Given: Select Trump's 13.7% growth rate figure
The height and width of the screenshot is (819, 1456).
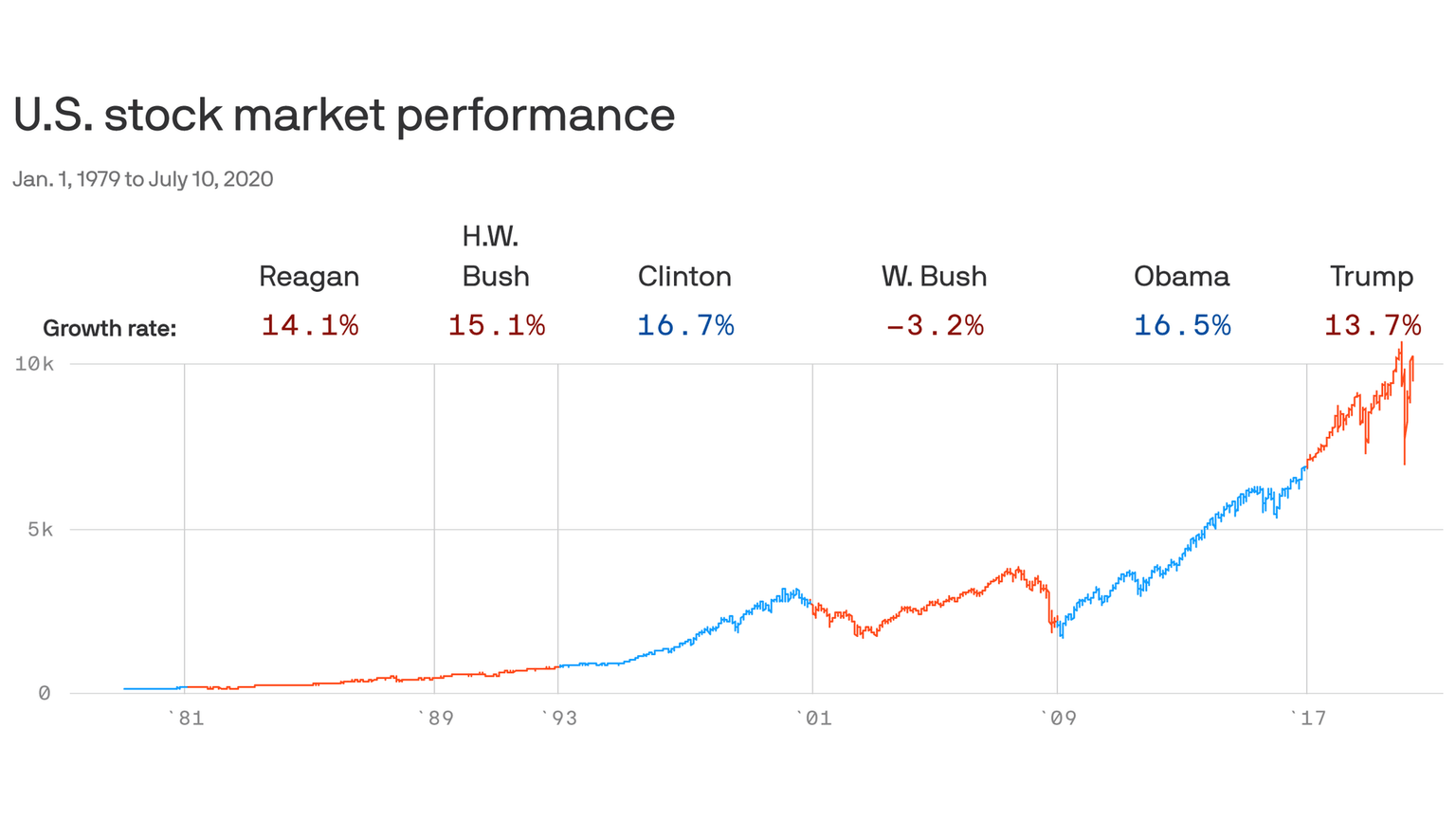Looking at the screenshot, I should 1373,326.
